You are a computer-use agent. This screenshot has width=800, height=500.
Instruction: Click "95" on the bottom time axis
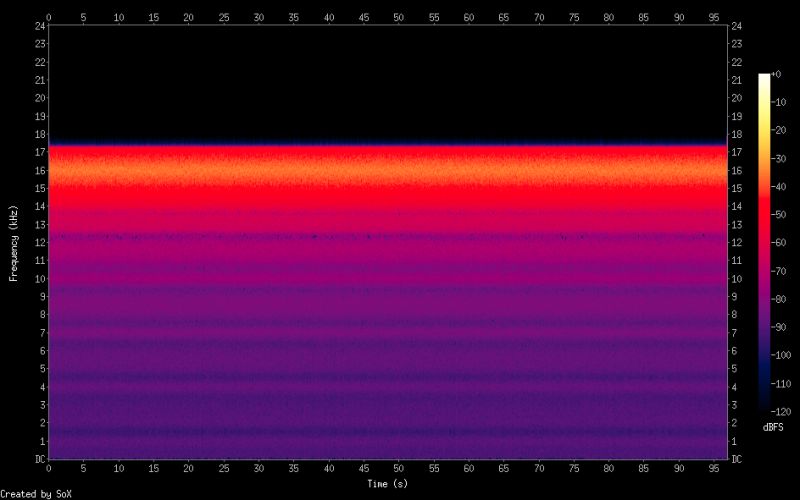[714, 468]
